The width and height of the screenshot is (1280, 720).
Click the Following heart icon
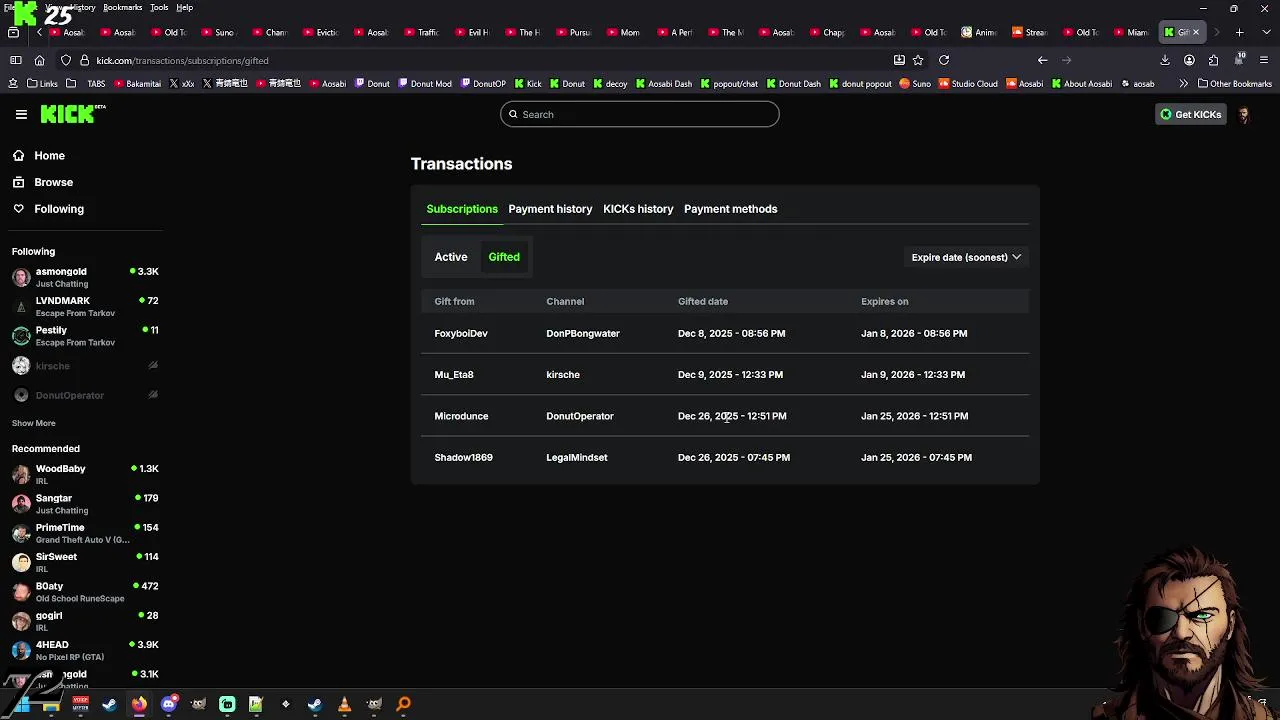pyautogui.click(x=18, y=209)
